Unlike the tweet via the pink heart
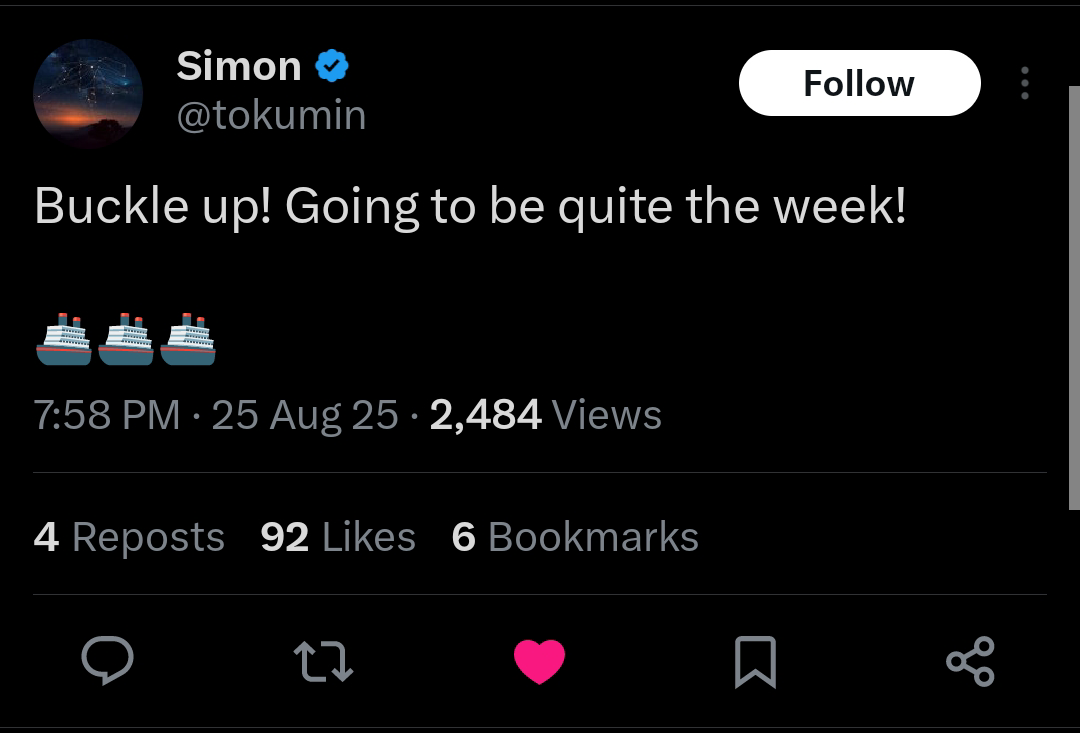The height and width of the screenshot is (733, 1080). point(539,662)
